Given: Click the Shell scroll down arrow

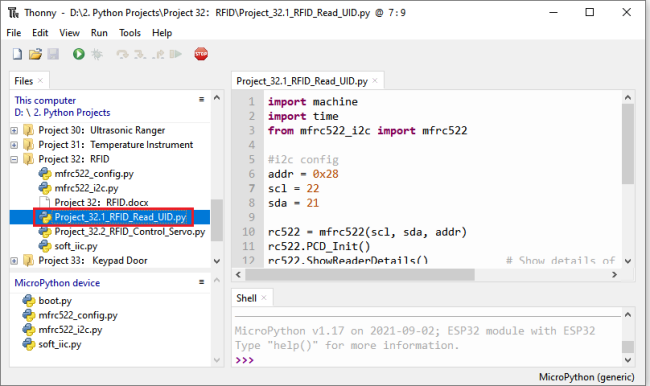Looking at the screenshot, I should point(628,360).
